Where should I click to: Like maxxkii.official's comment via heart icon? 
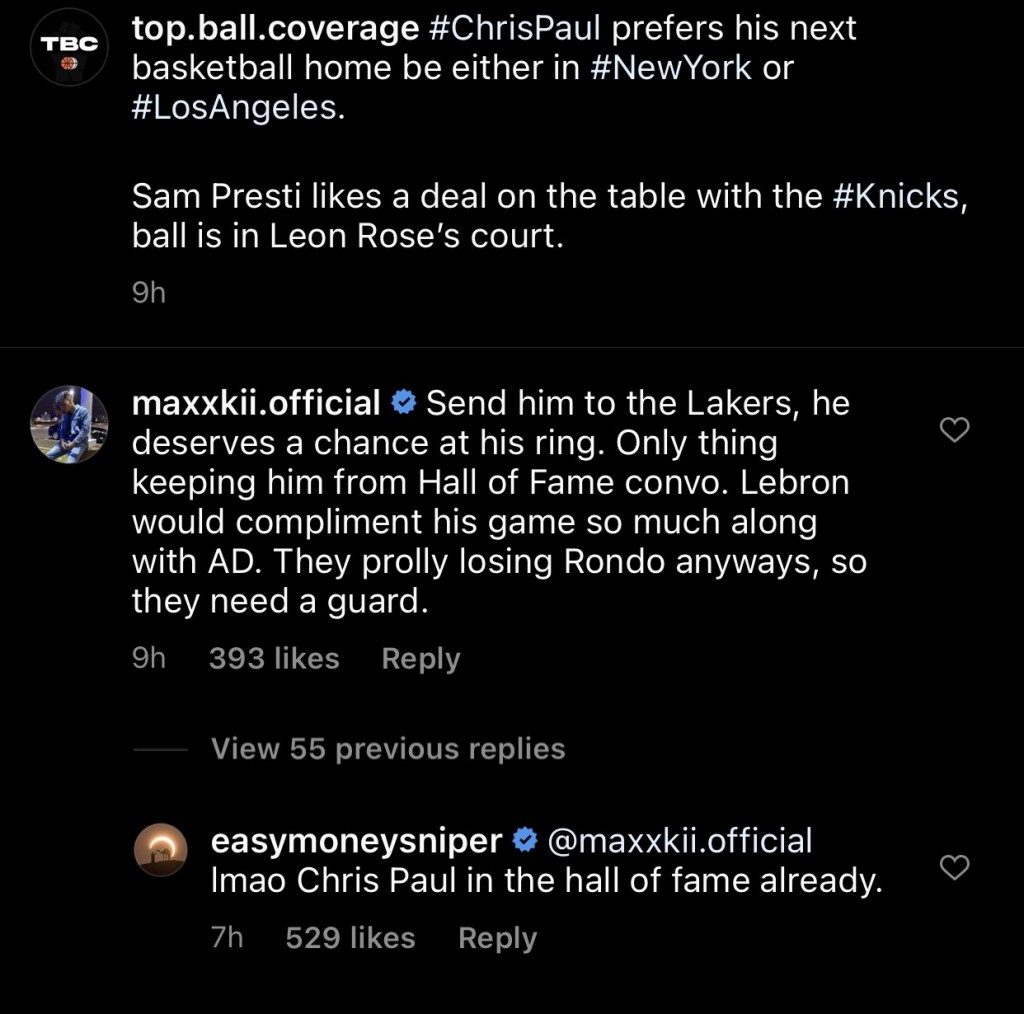tap(954, 429)
